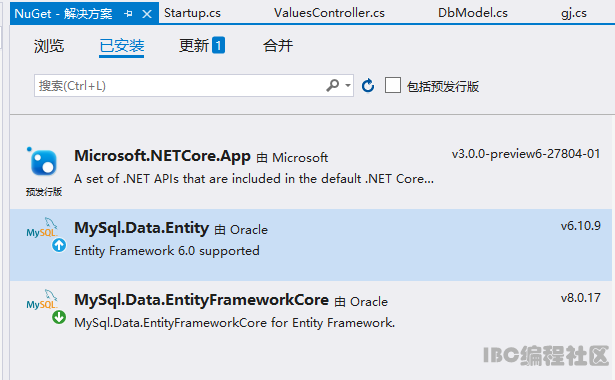615x380 pixels.
Task: Open the 更新 (Updates) tab
Action: 194,45
